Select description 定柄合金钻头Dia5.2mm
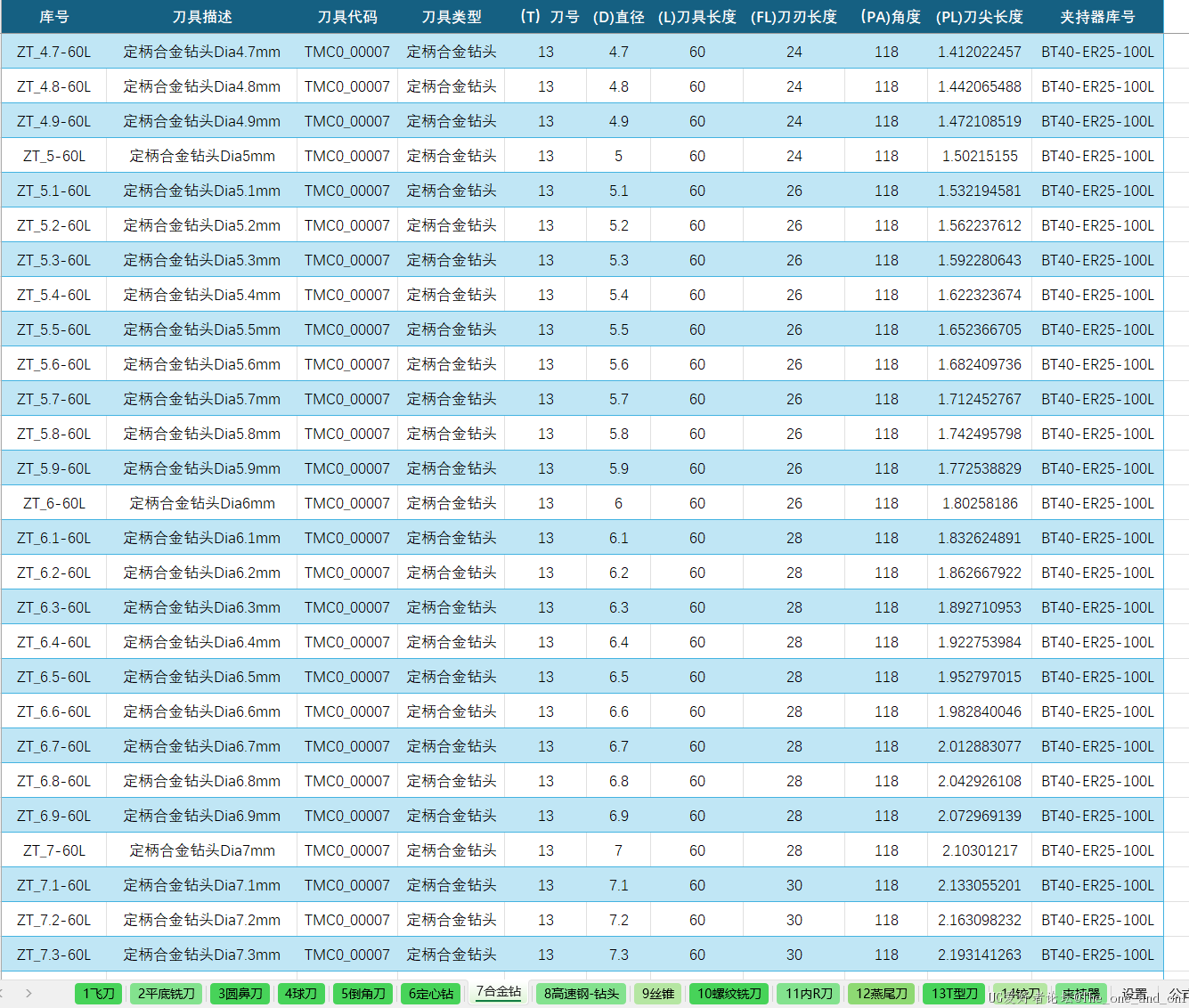This screenshot has height=1008, width=1189. click(x=202, y=225)
